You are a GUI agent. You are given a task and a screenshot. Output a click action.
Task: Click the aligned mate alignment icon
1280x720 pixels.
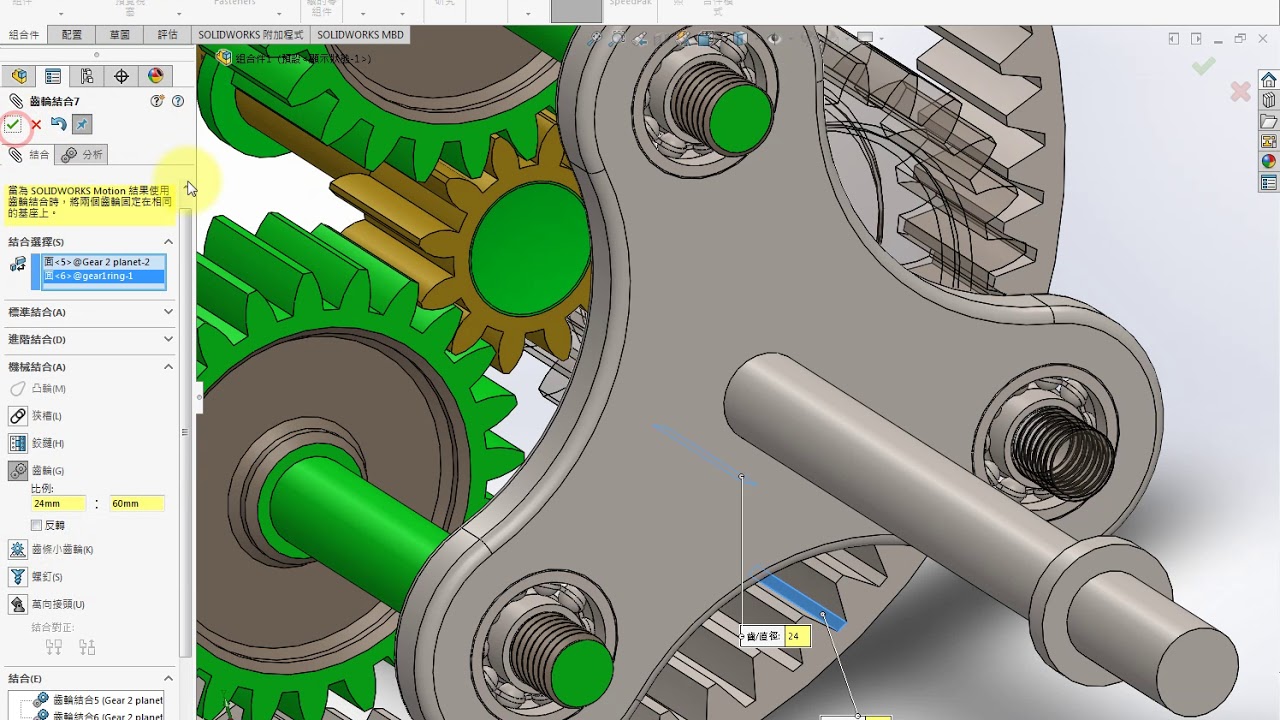click(54, 647)
